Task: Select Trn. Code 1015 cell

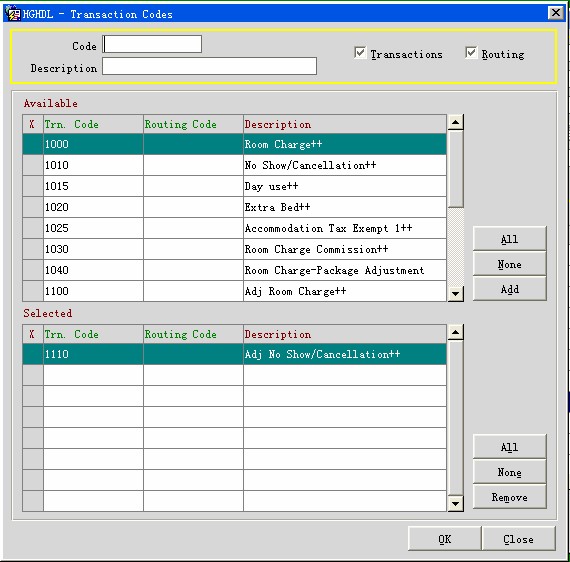Action: click(x=93, y=186)
